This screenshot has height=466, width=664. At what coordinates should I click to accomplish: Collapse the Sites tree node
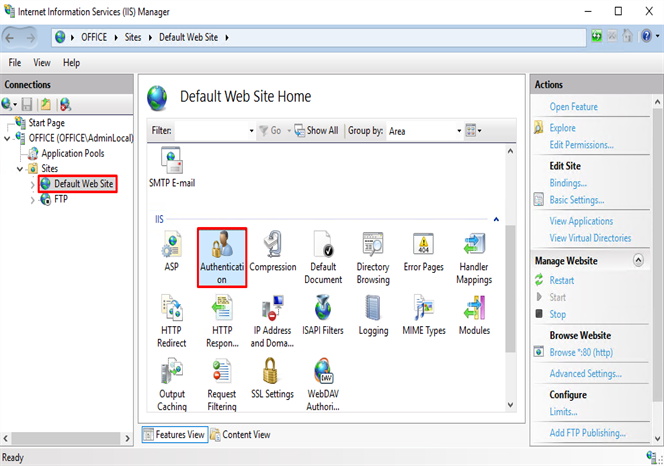click(20, 169)
